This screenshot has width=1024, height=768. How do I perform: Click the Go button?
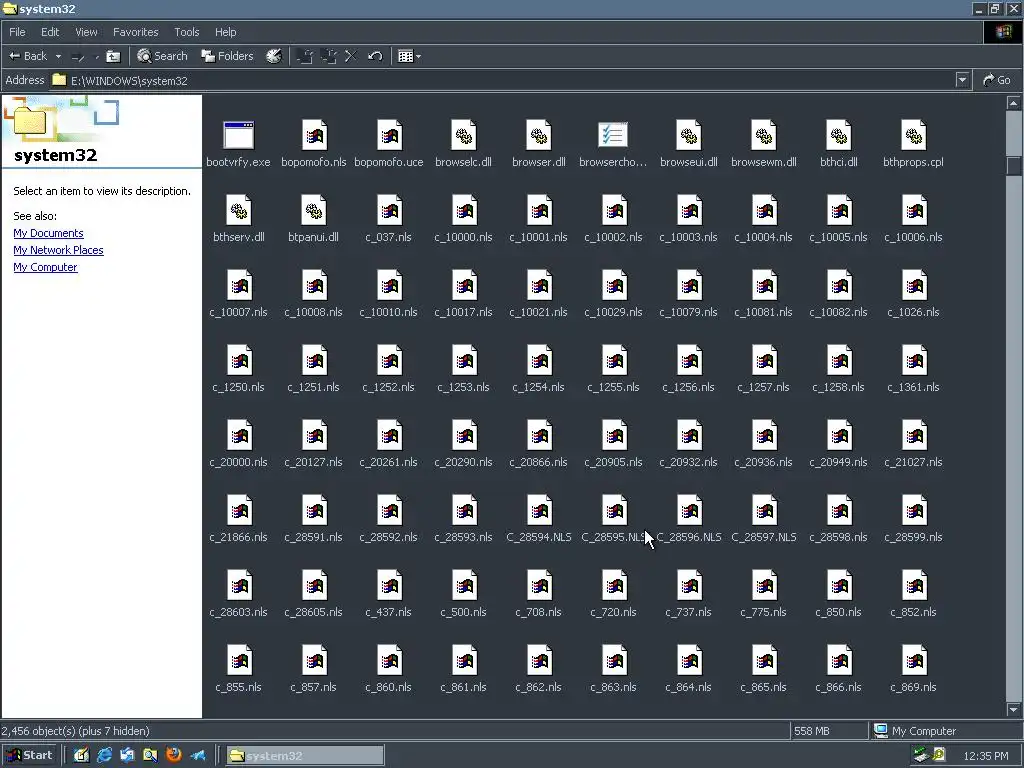(997, 80)
